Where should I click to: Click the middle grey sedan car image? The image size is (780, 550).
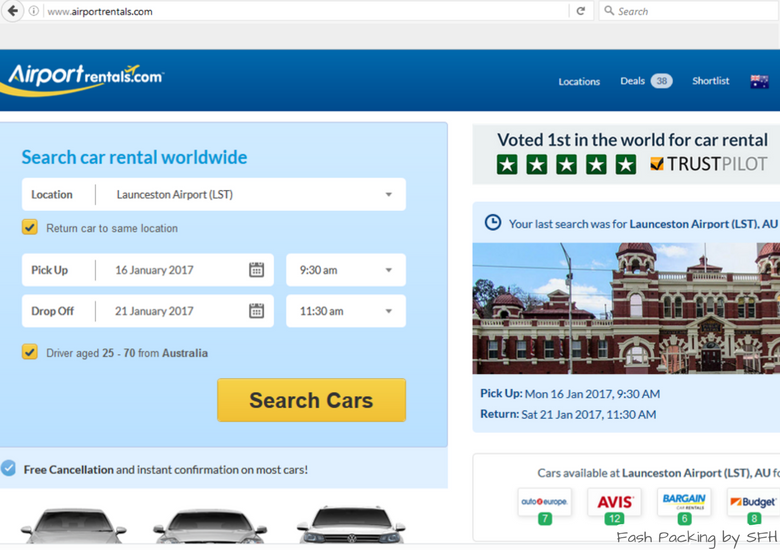click(210, 527)
